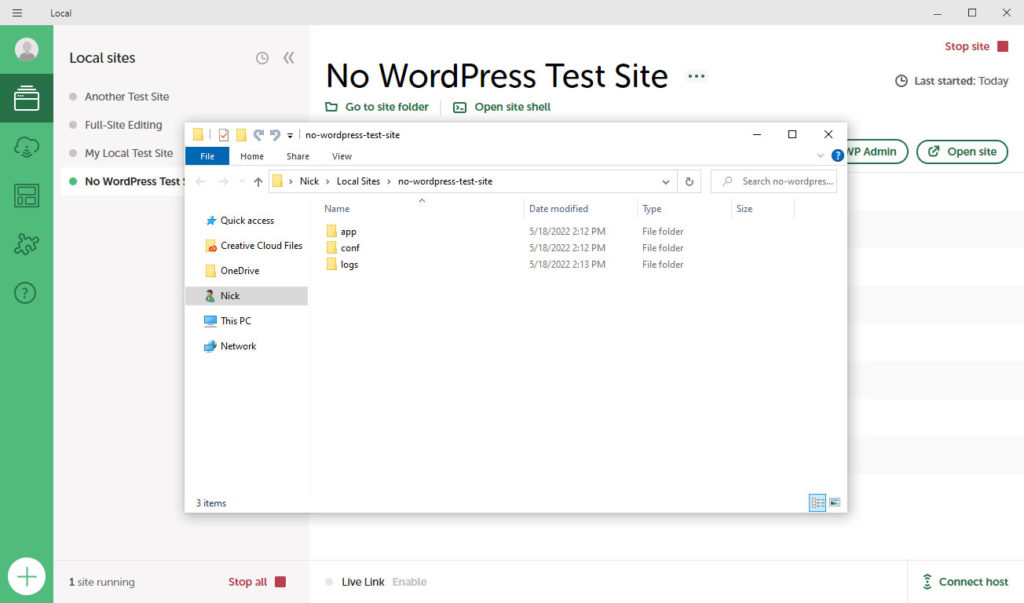Open View ribbon tab in Explorer
Image resolution: width=1024 pixels, height=603 pixels.
(342, 156)
